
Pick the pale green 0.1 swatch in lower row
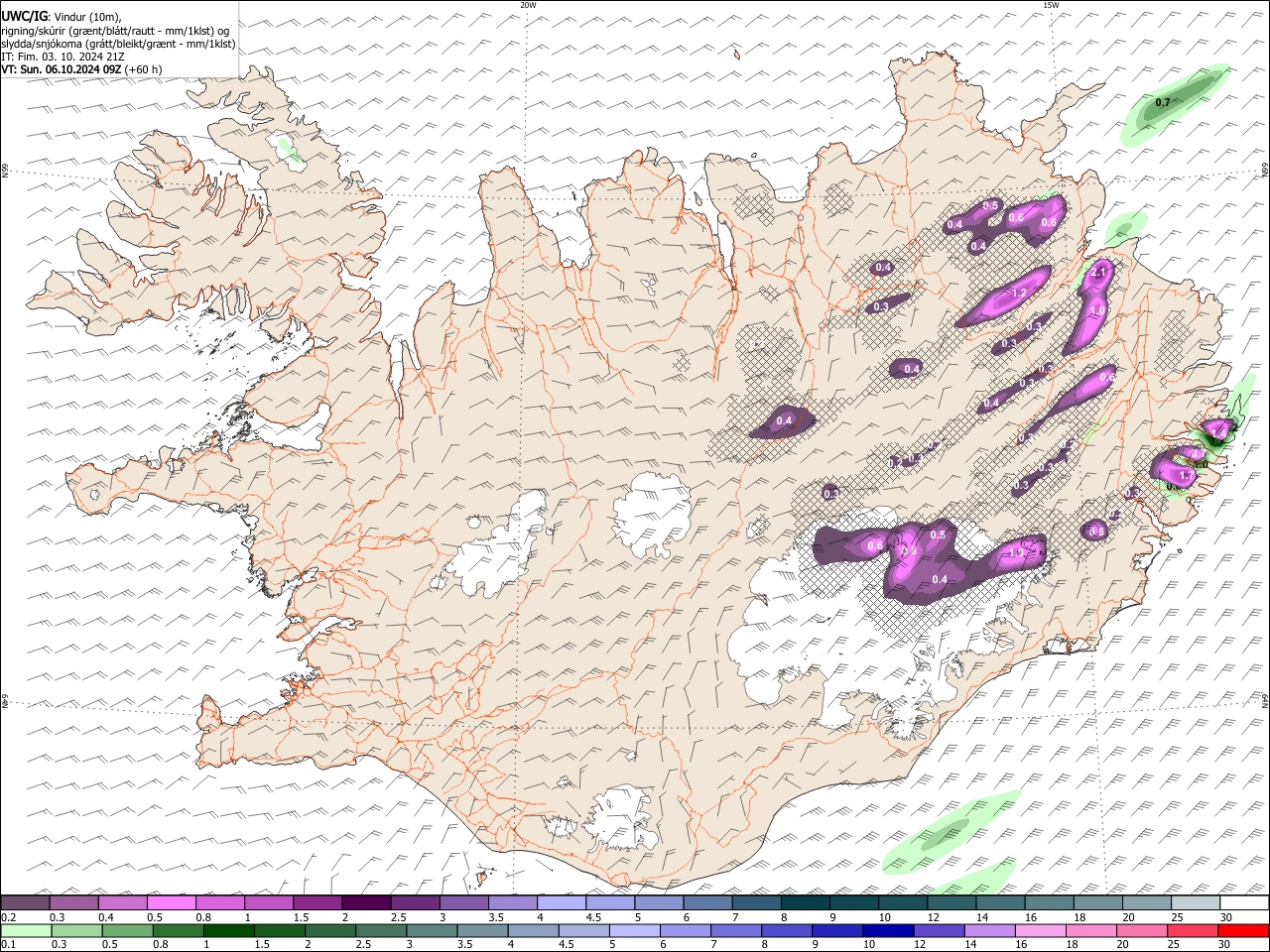[x=26, y=931]
